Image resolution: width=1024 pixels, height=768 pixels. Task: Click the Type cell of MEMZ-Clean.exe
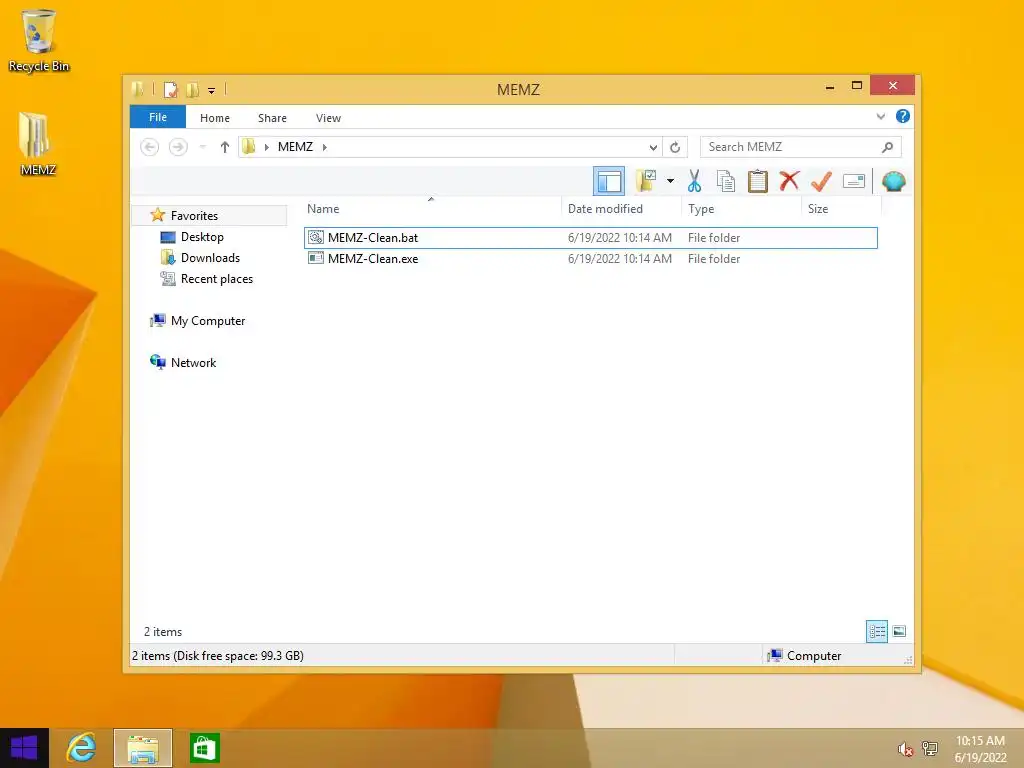714,259
